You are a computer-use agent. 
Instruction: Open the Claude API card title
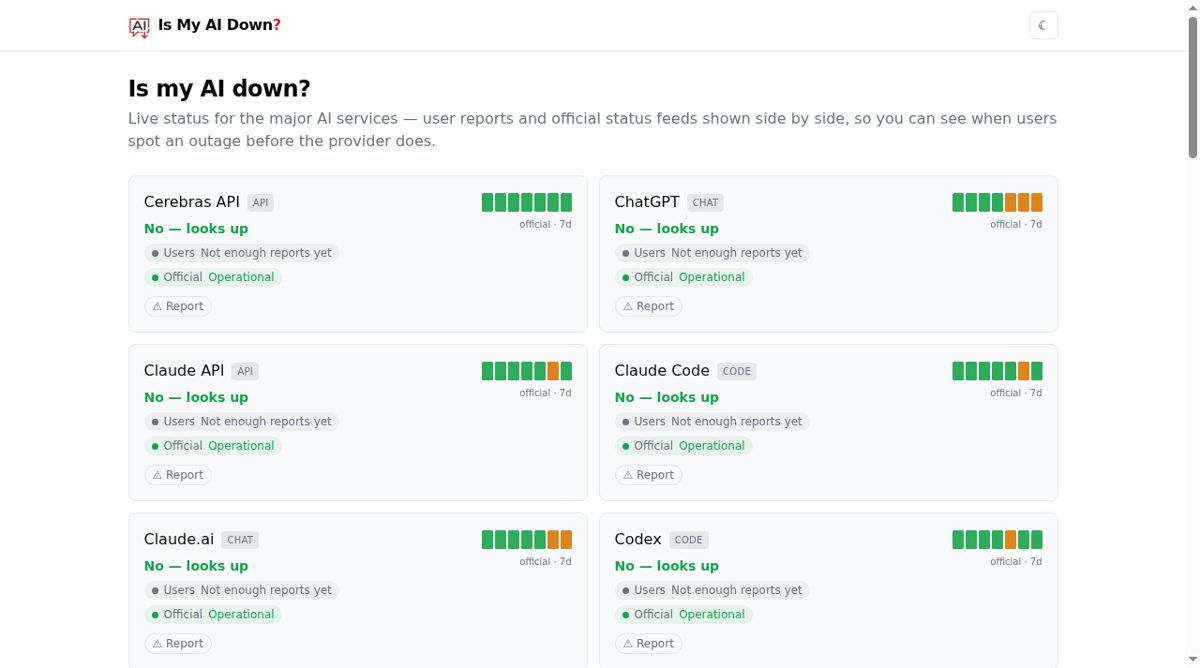184,371
